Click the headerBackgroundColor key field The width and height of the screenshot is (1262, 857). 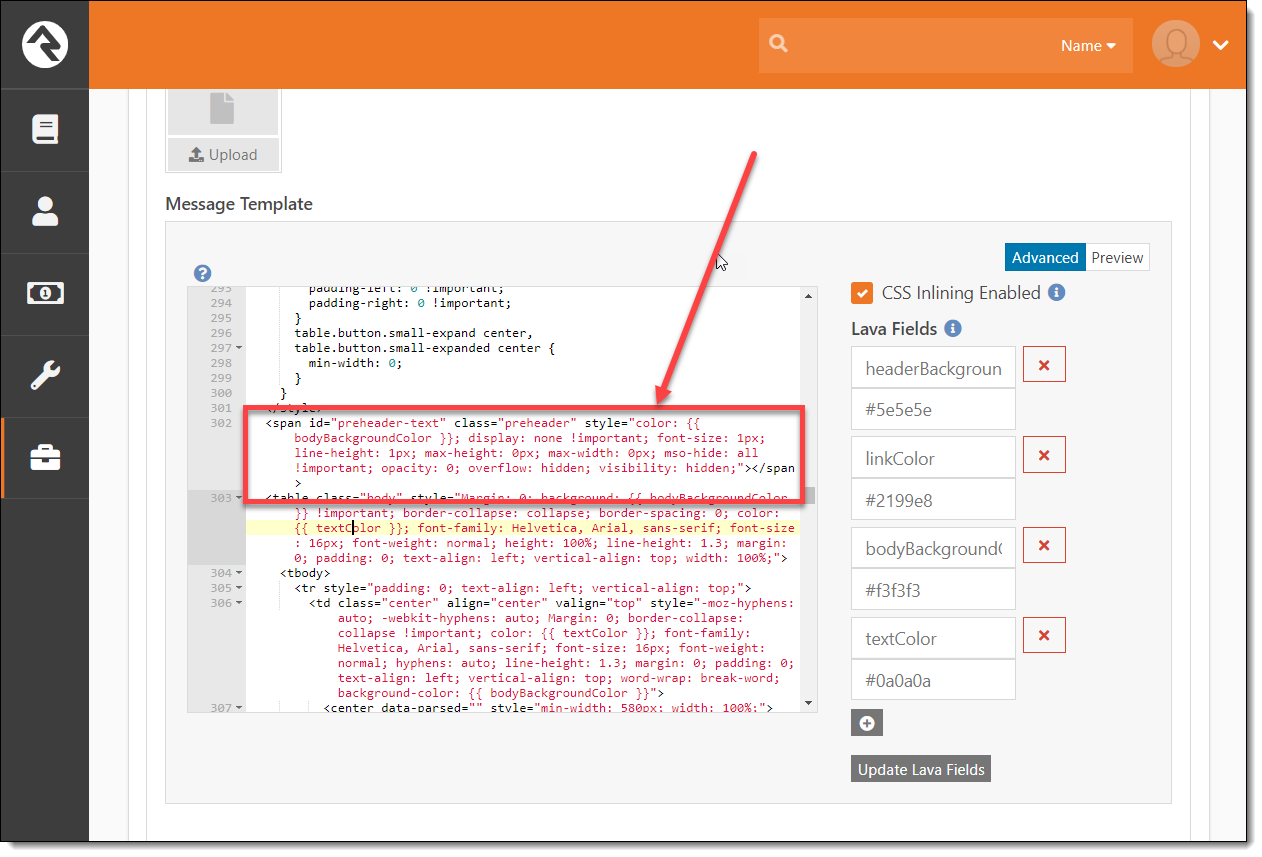click(x=933, y=368)
